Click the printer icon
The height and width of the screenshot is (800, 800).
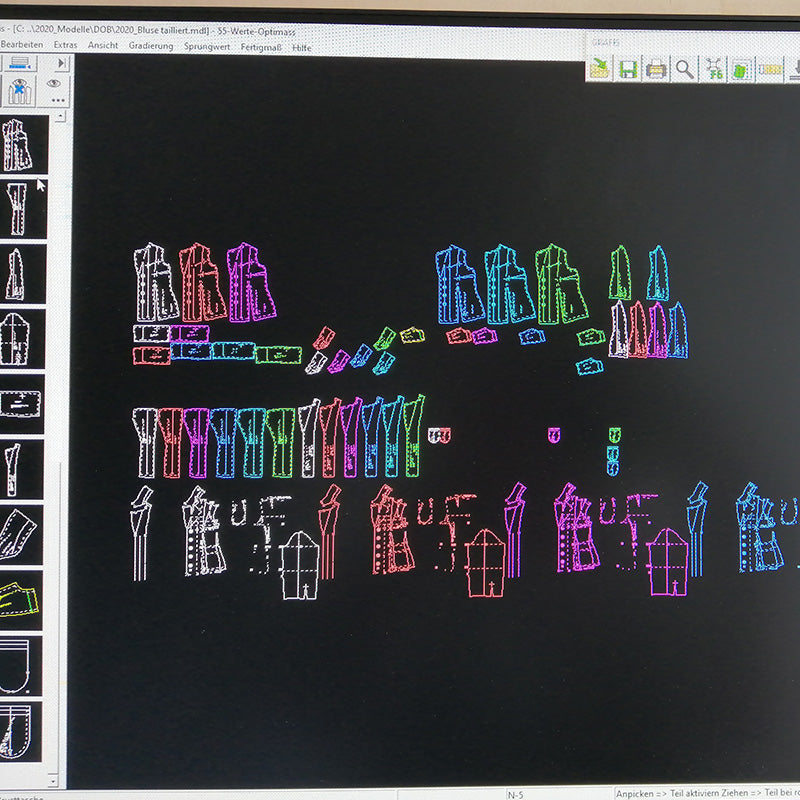[656, 68]
